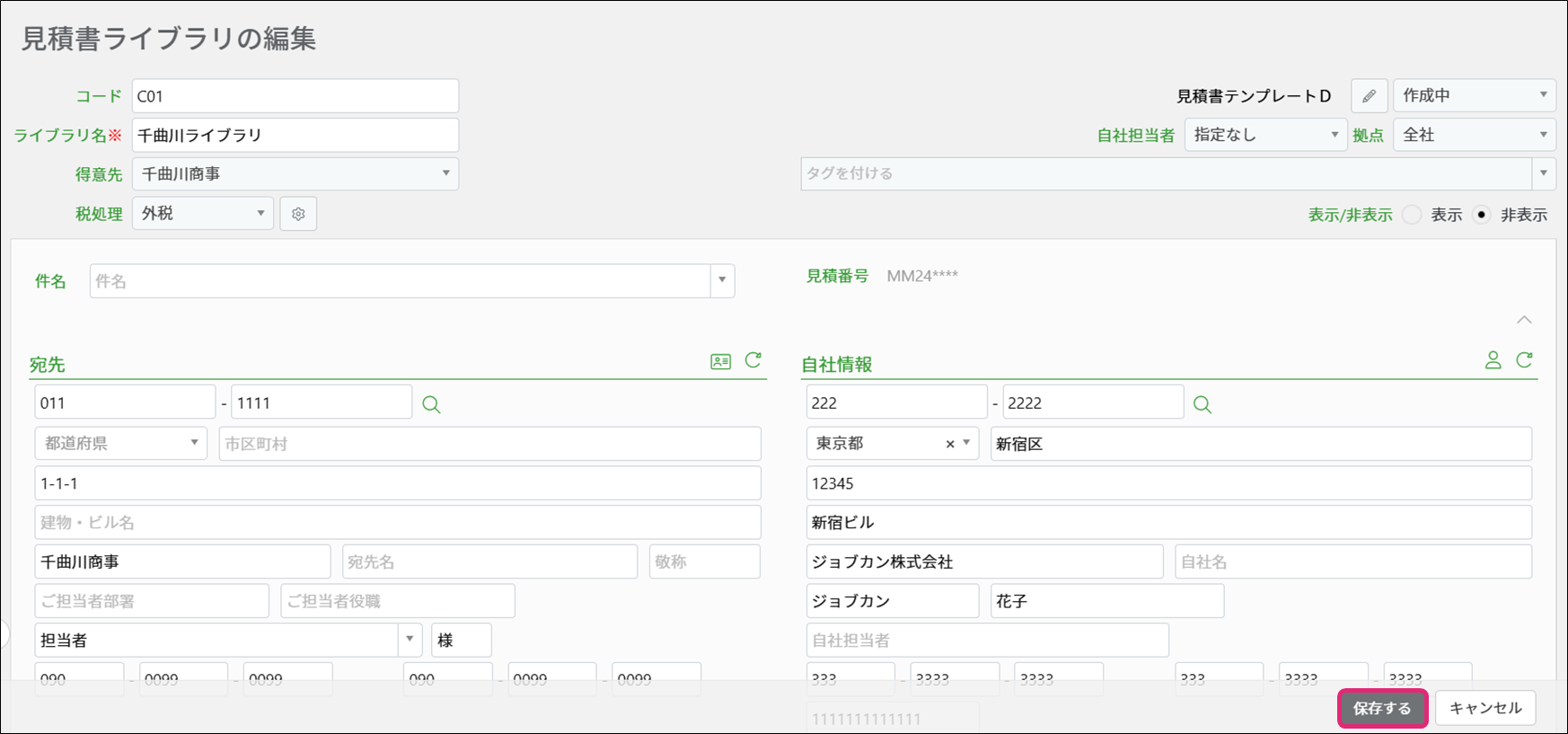Screen dimensions: 1568x734
Task: Open the 拠点 dropdown showing 全社
Action: (x=1474, y=135)
